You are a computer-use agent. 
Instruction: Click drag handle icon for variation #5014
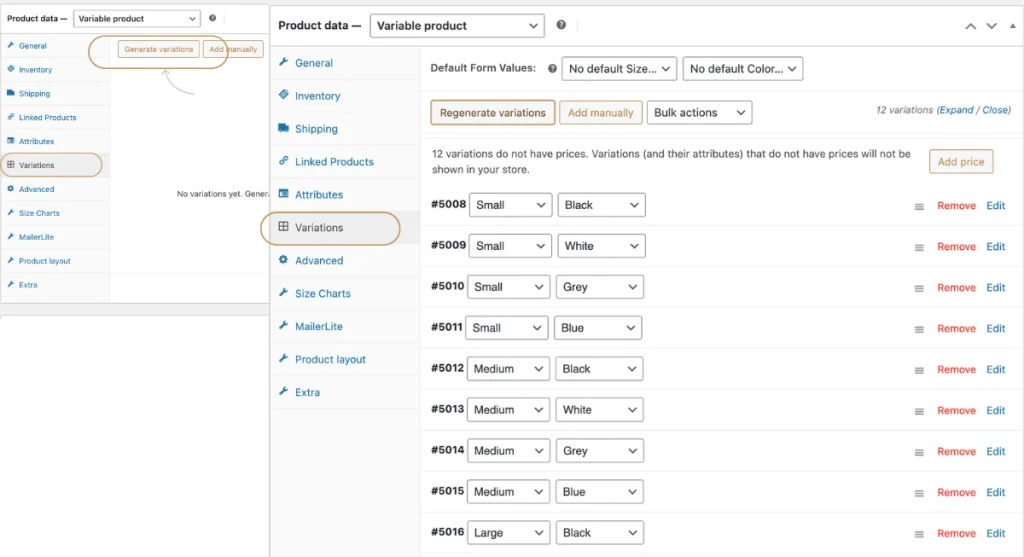919,453
